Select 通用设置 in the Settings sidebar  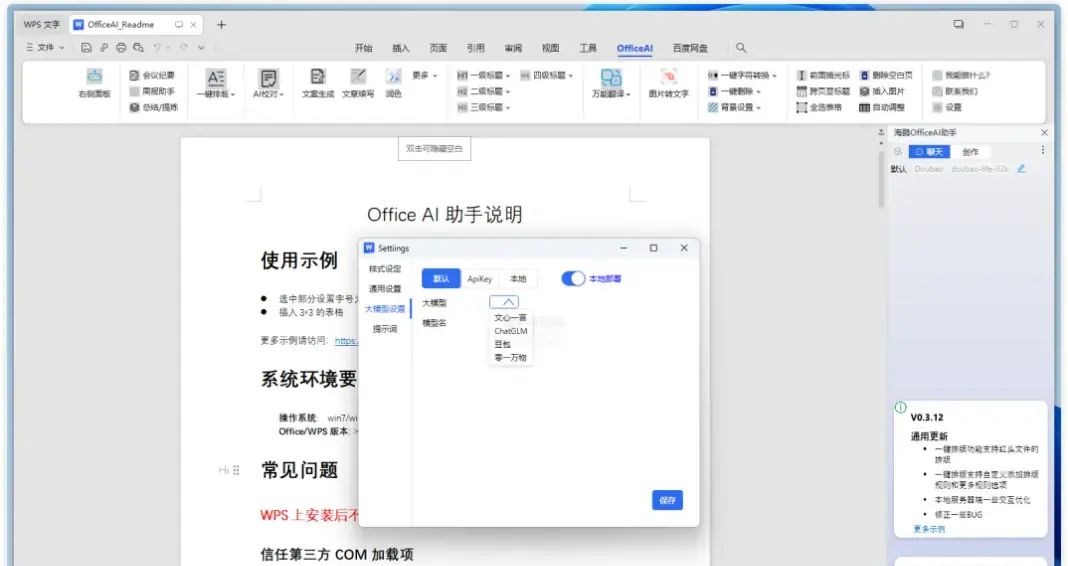pos(385,289)
